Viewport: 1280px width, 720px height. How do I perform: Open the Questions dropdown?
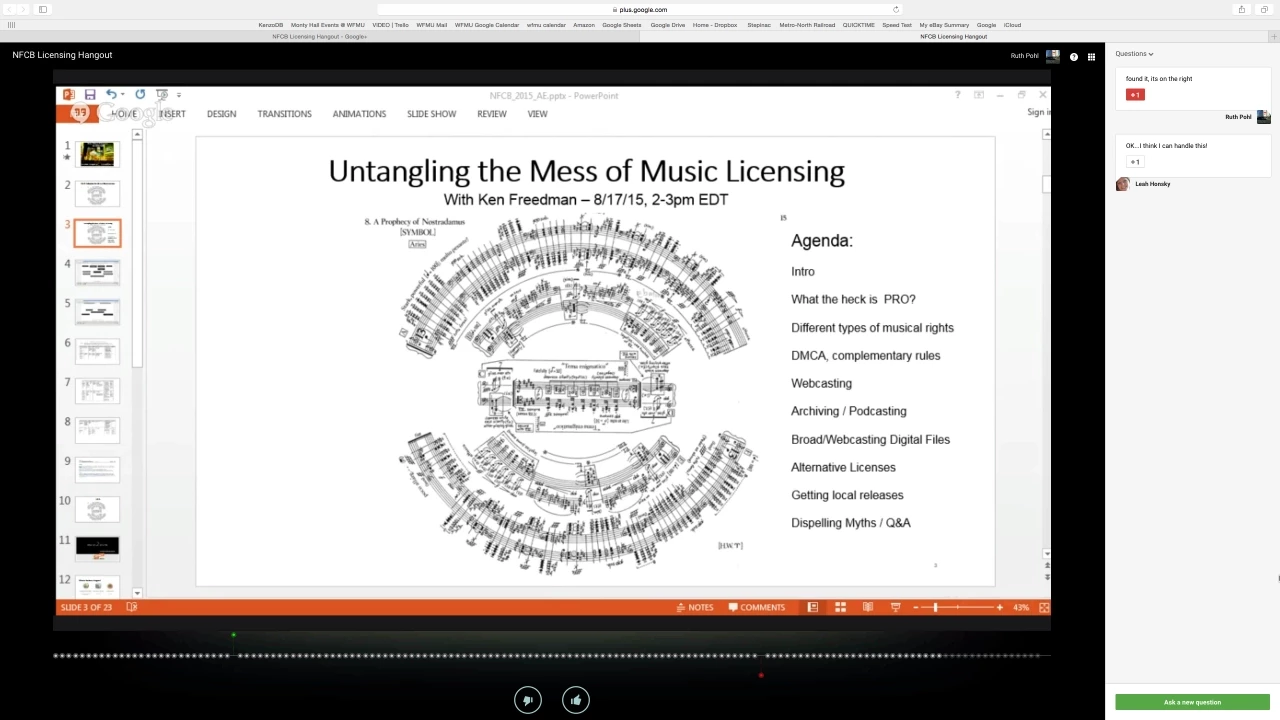(x=1134, y=54)
